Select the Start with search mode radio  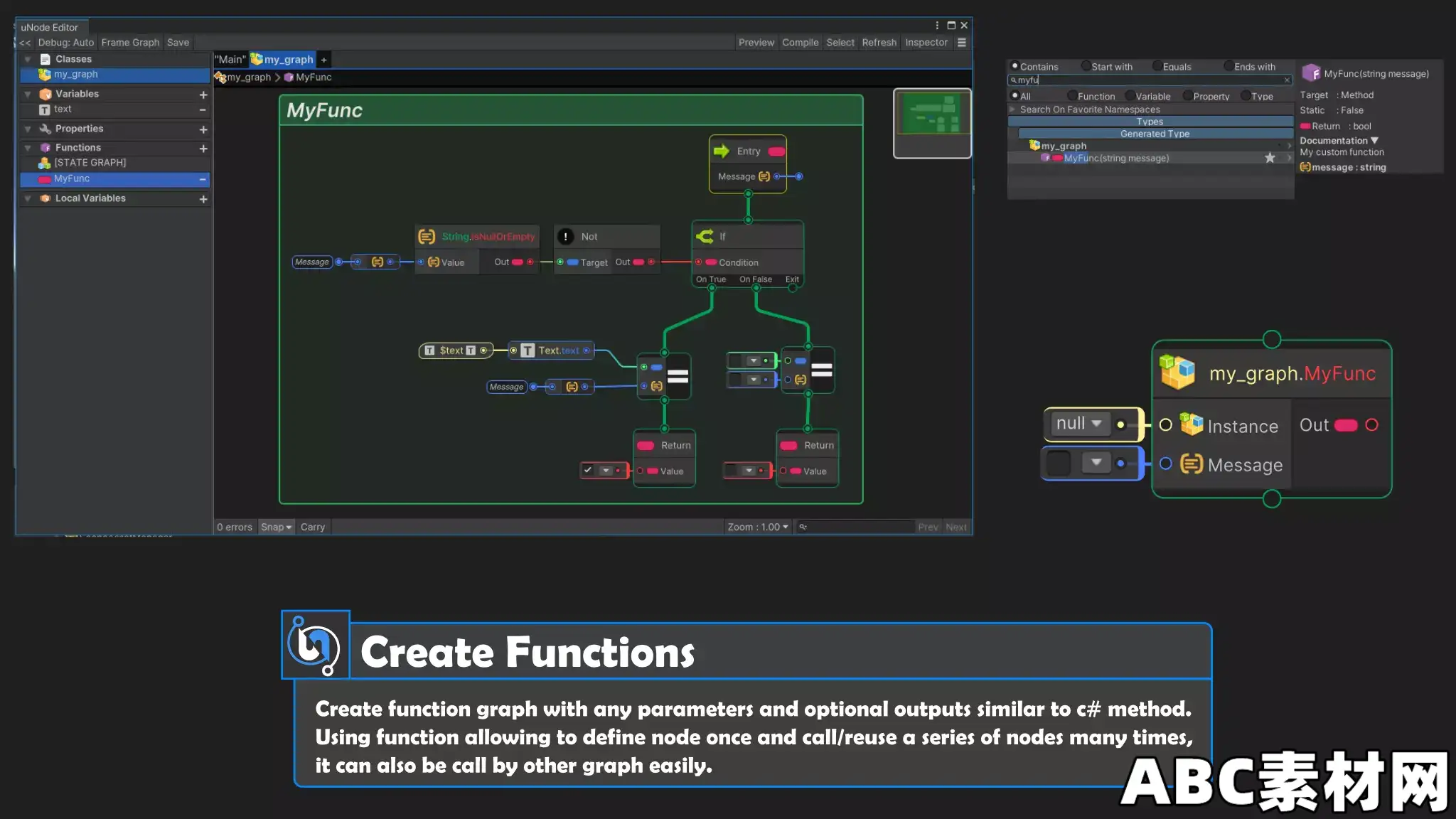pyautogui.click(x=1086, y=66)
